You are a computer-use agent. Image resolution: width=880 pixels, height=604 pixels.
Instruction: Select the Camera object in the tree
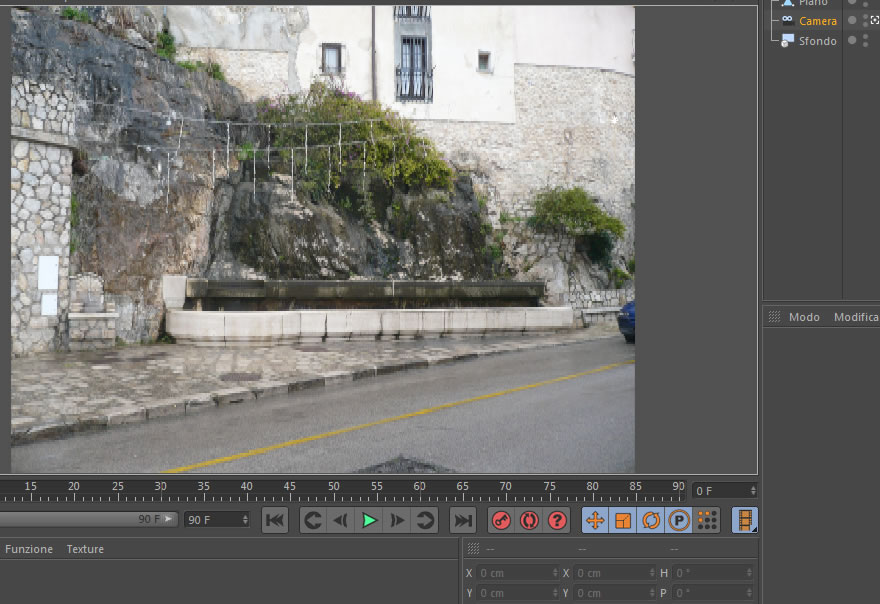tap(818, 21)
